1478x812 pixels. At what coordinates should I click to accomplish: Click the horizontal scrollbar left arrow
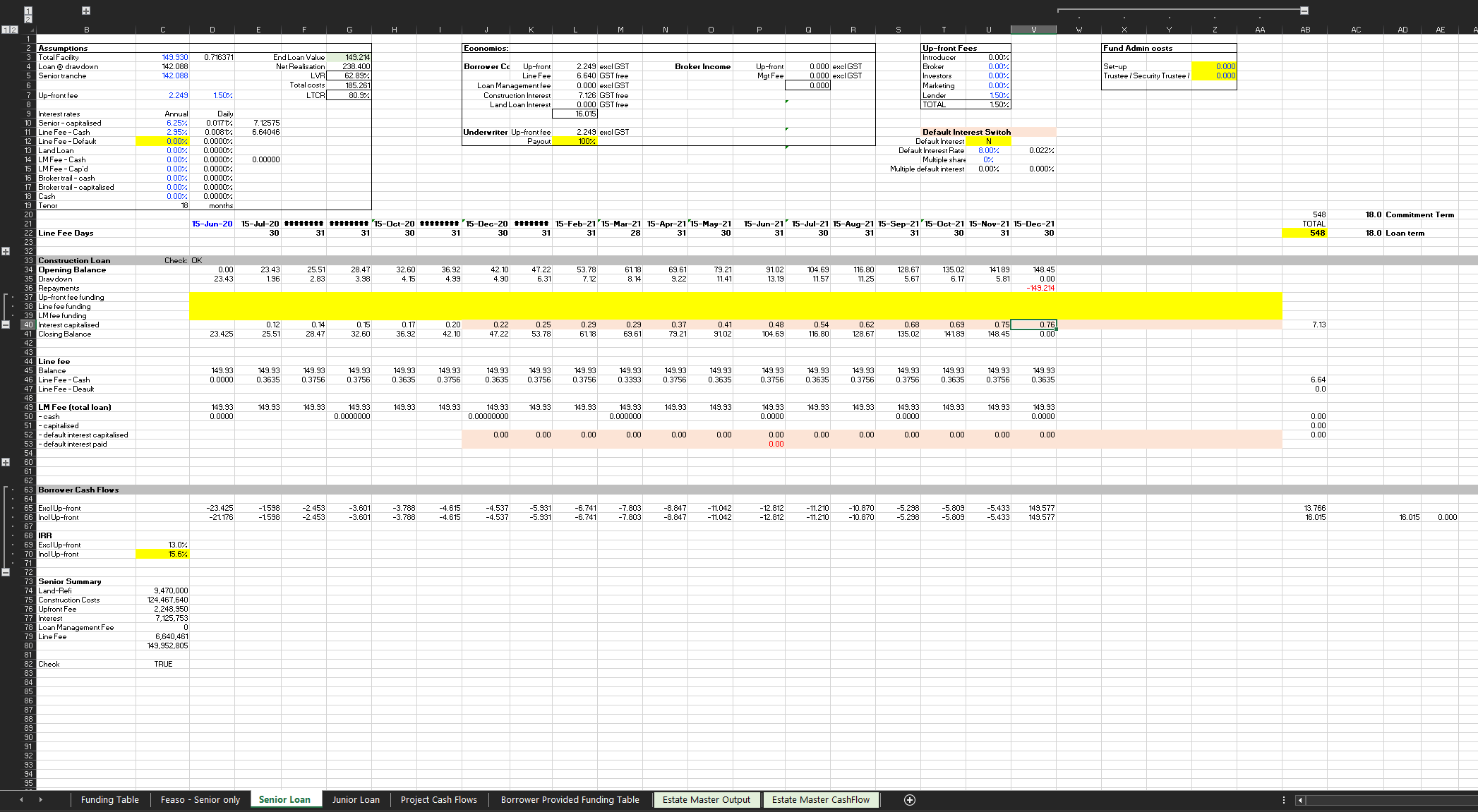point(1300,799)
